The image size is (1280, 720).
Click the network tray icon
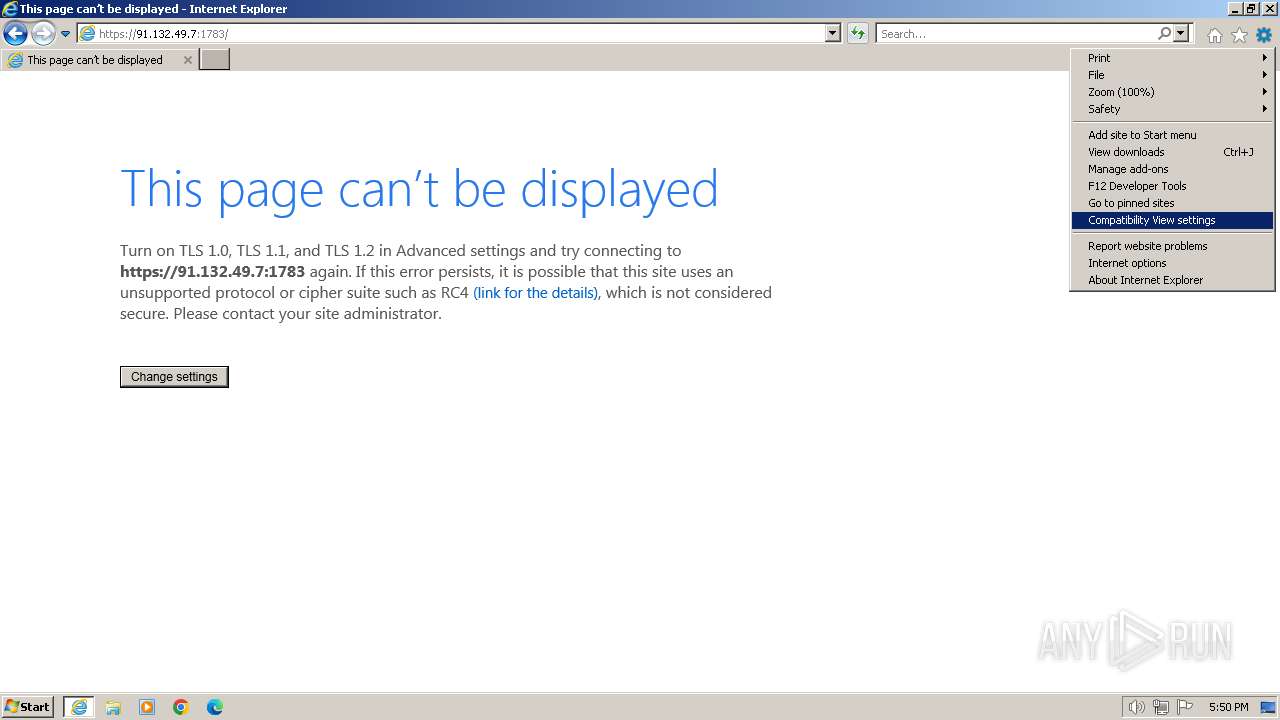point(1161,707)
